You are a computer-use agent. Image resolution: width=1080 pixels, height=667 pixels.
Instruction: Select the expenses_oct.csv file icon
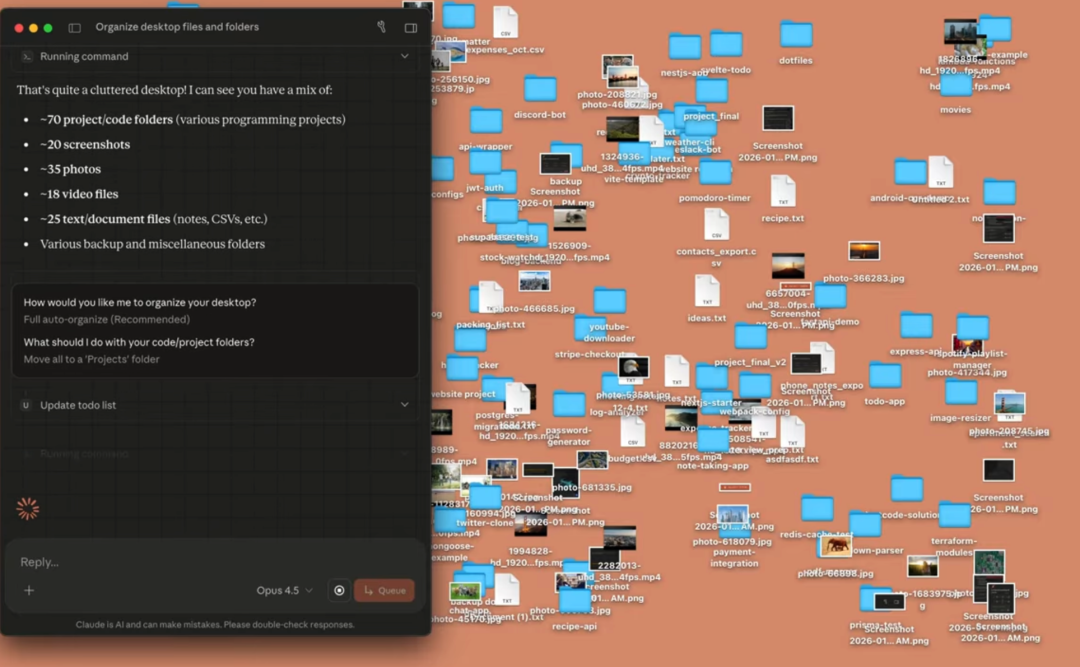point(505,23)
